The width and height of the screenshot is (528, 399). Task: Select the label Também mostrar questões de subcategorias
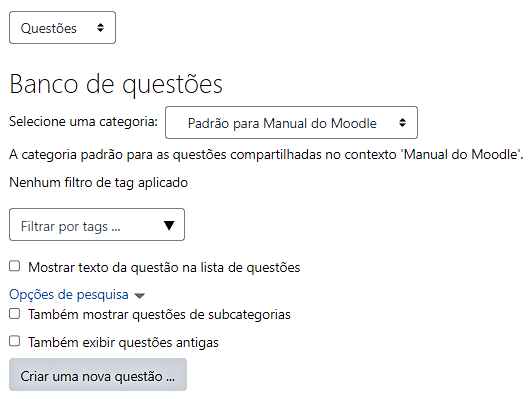[160, 314]
